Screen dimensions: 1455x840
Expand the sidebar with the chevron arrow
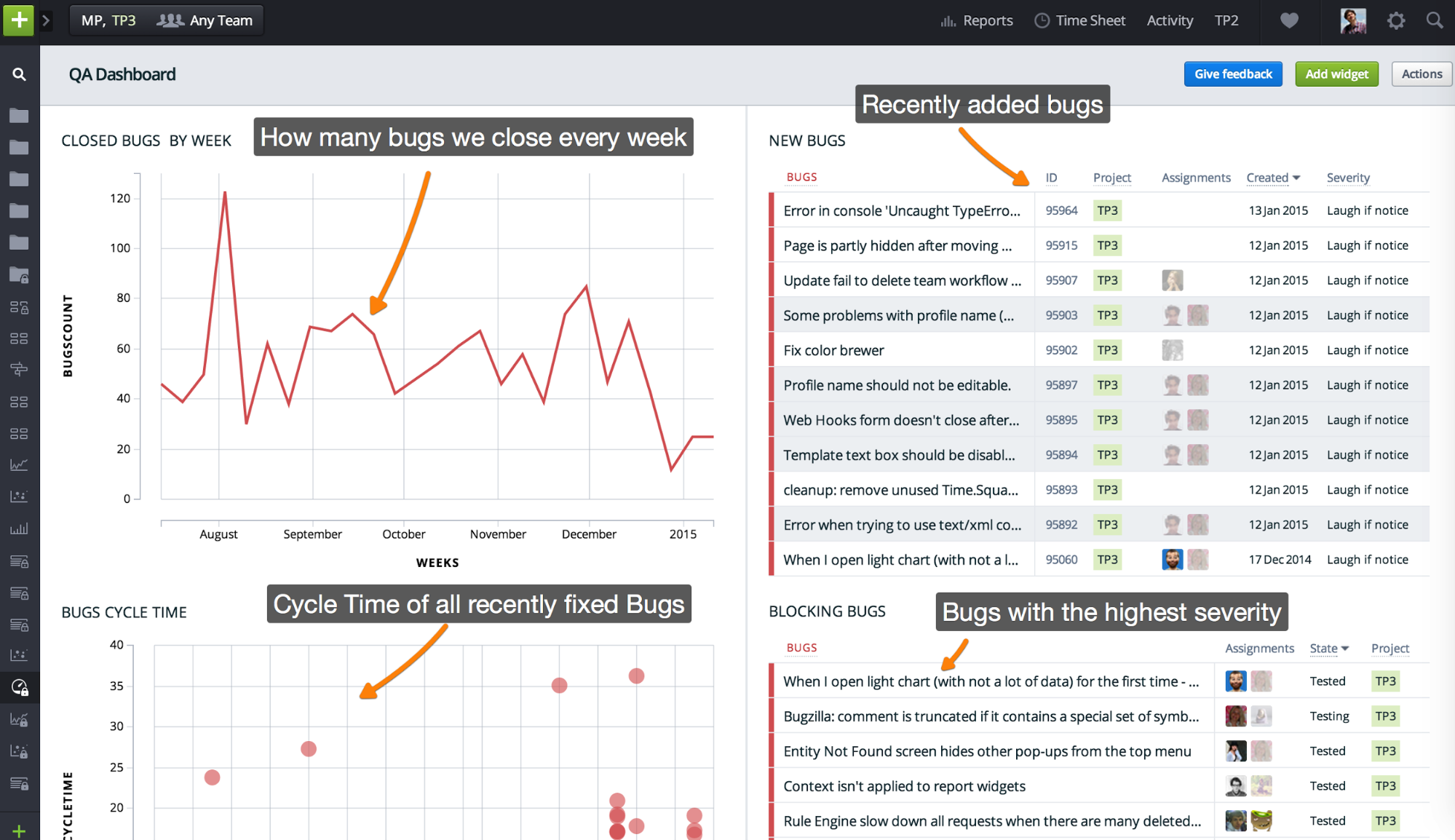(x=46, y=20)
